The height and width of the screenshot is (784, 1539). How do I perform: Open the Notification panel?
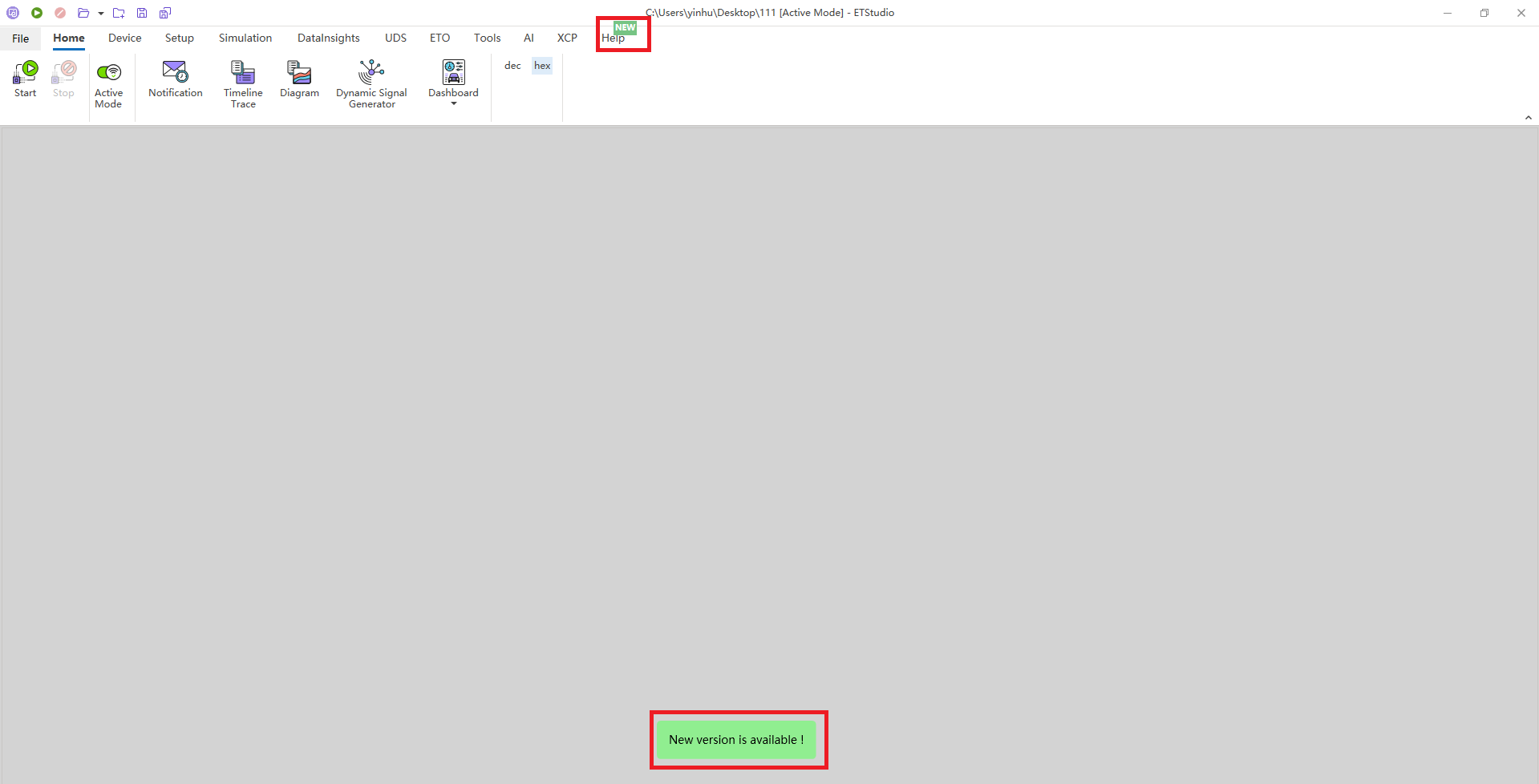pyautogui.click(x=175, y=79)
